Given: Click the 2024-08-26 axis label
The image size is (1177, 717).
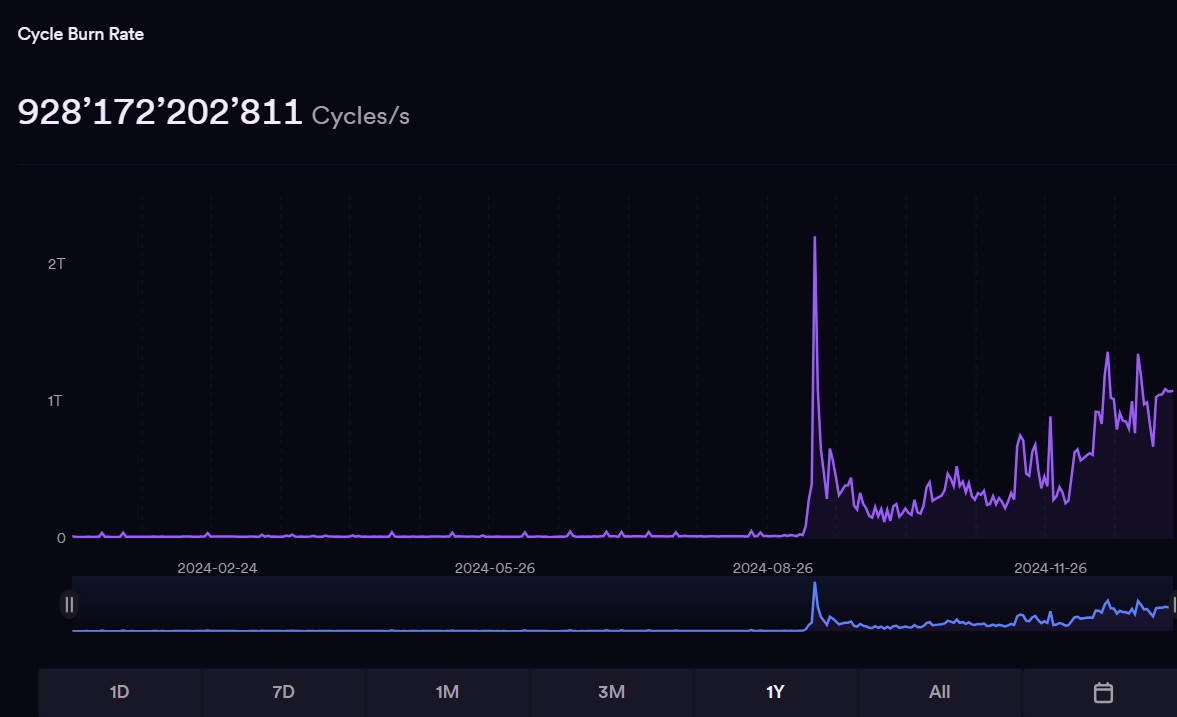Looking at the screenshot, I should coord(772,568).
